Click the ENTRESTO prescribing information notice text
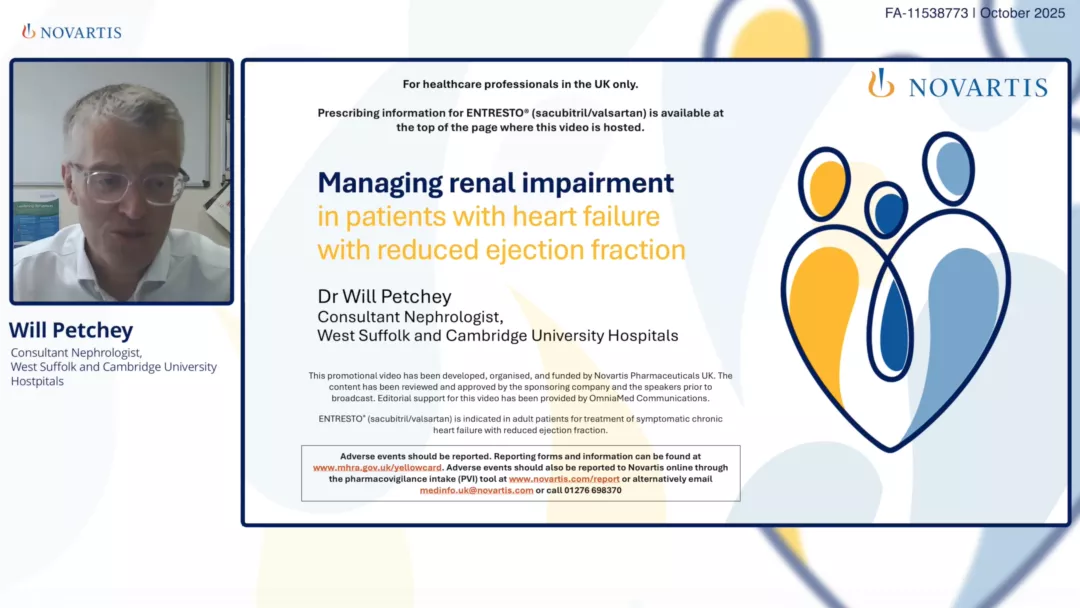Image resolution: width=1080 pixels, height=608 pixels. tap(520, 120)
